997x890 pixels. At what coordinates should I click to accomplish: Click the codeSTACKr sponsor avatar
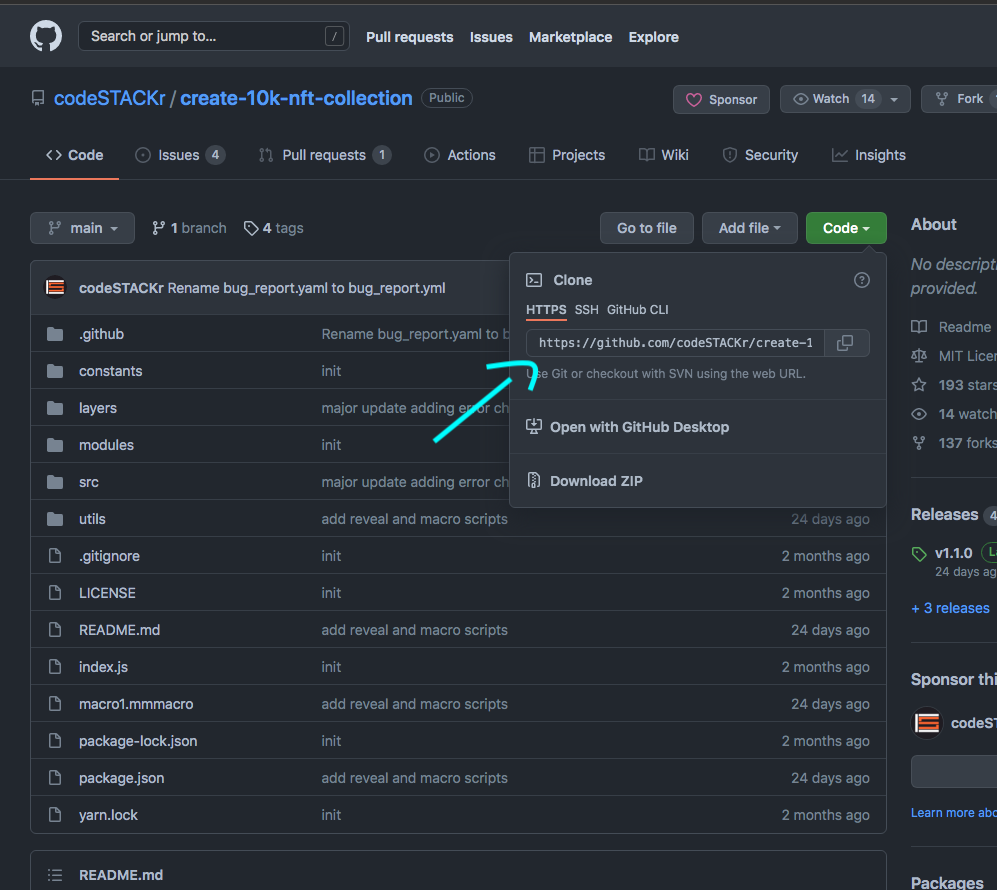(927, 723)
